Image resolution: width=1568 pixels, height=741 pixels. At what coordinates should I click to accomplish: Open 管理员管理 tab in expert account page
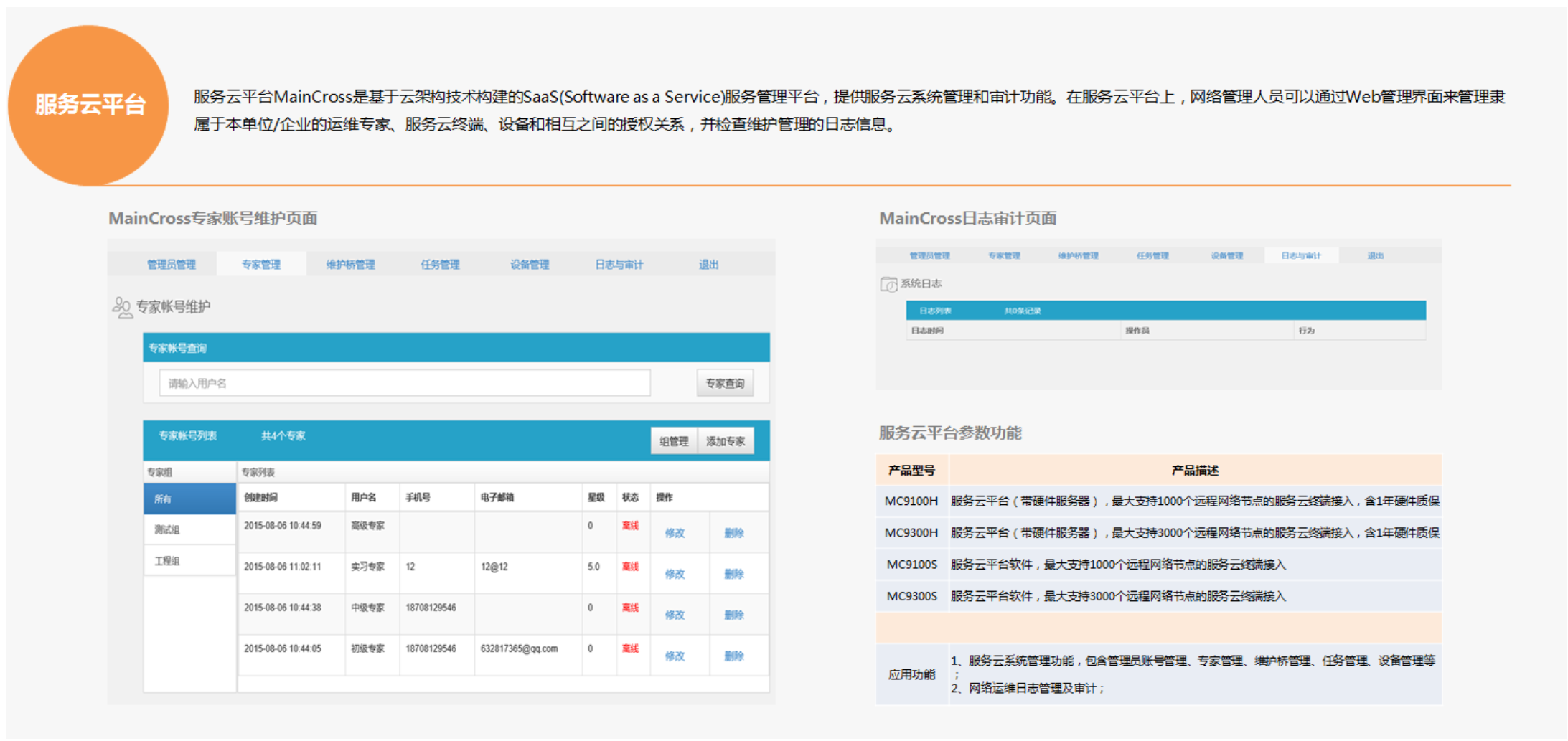click(172, 265)
